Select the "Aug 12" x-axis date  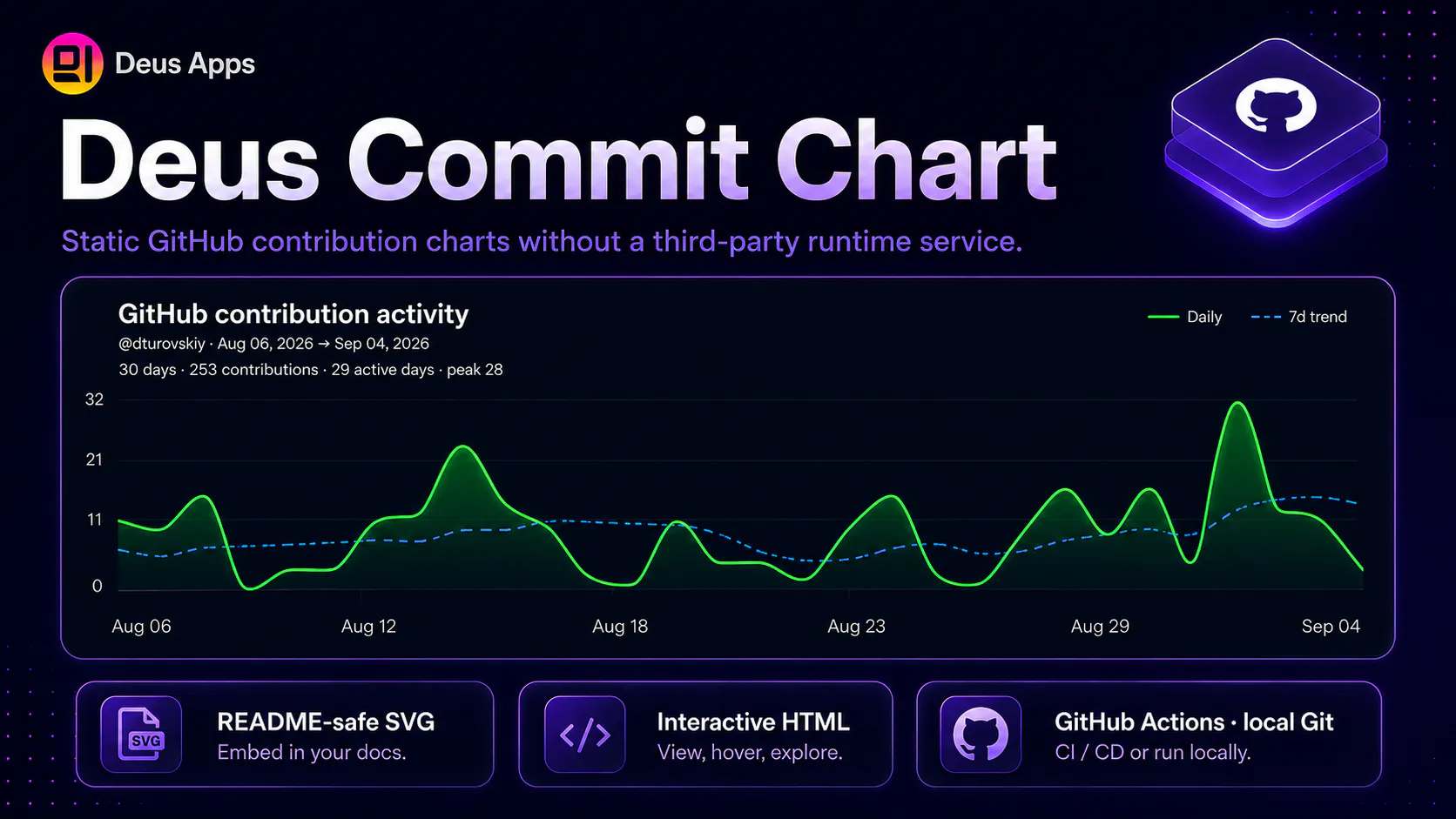click(368, 627)
